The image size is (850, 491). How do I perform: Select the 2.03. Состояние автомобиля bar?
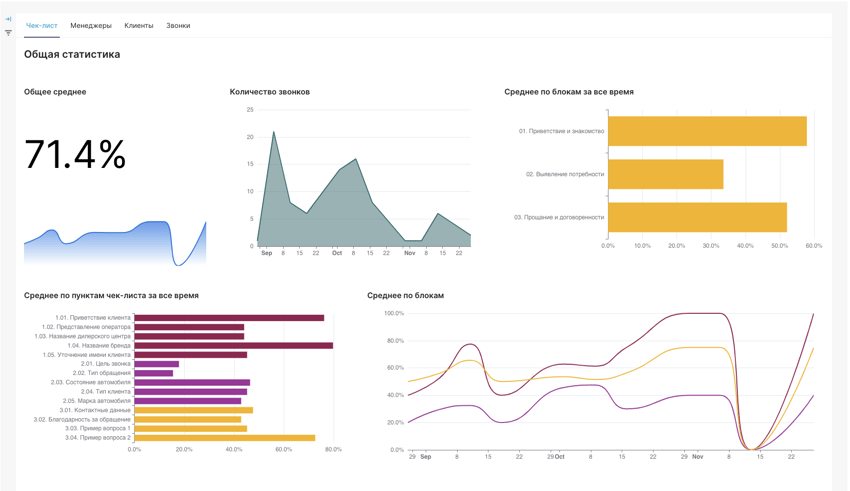(x=192, y=382)
